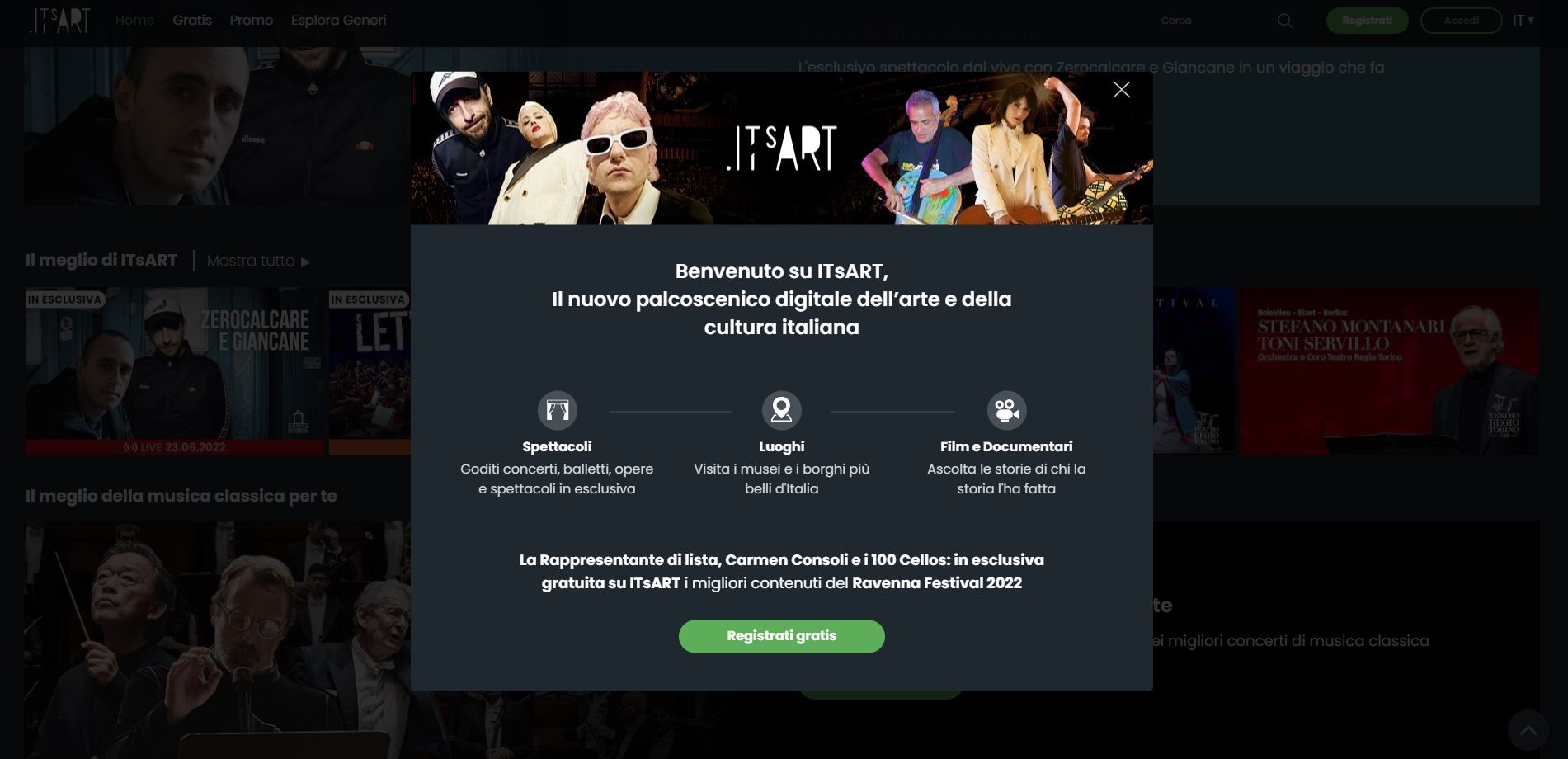Focus the Cerca search field

1212,21
